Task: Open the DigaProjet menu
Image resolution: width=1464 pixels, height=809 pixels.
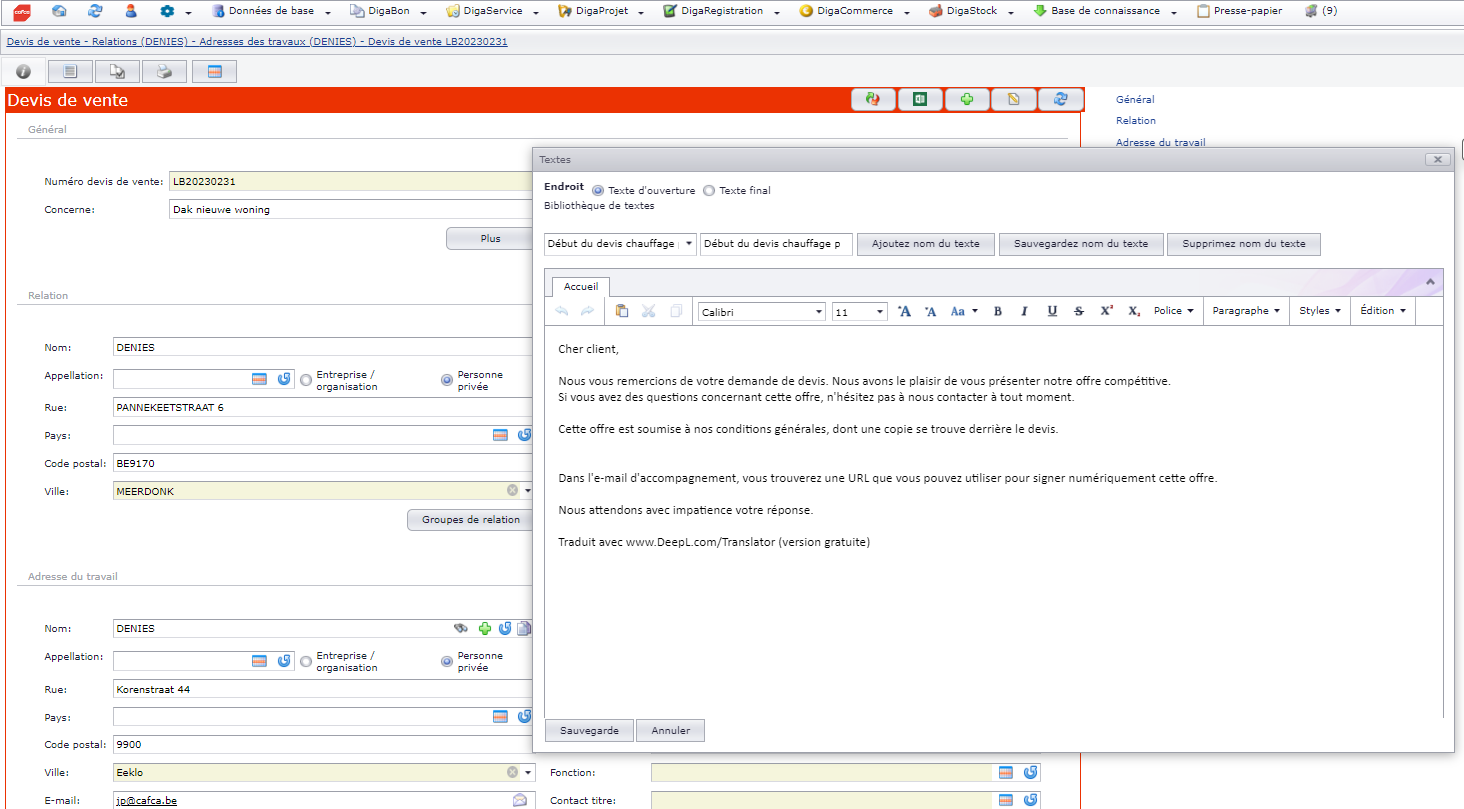Action: point(599,11)
